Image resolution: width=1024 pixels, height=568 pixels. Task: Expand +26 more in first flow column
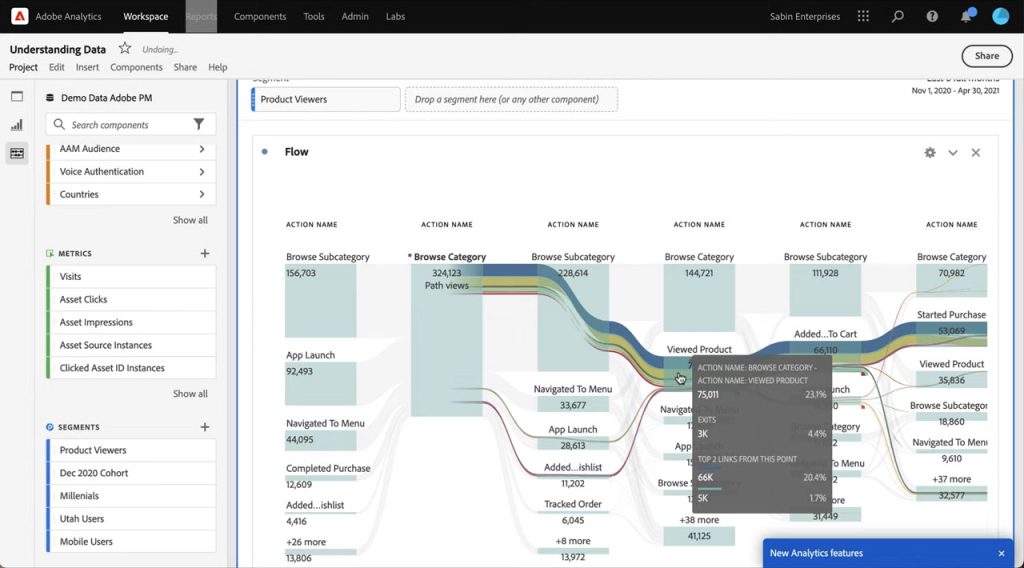pos(306,542)
